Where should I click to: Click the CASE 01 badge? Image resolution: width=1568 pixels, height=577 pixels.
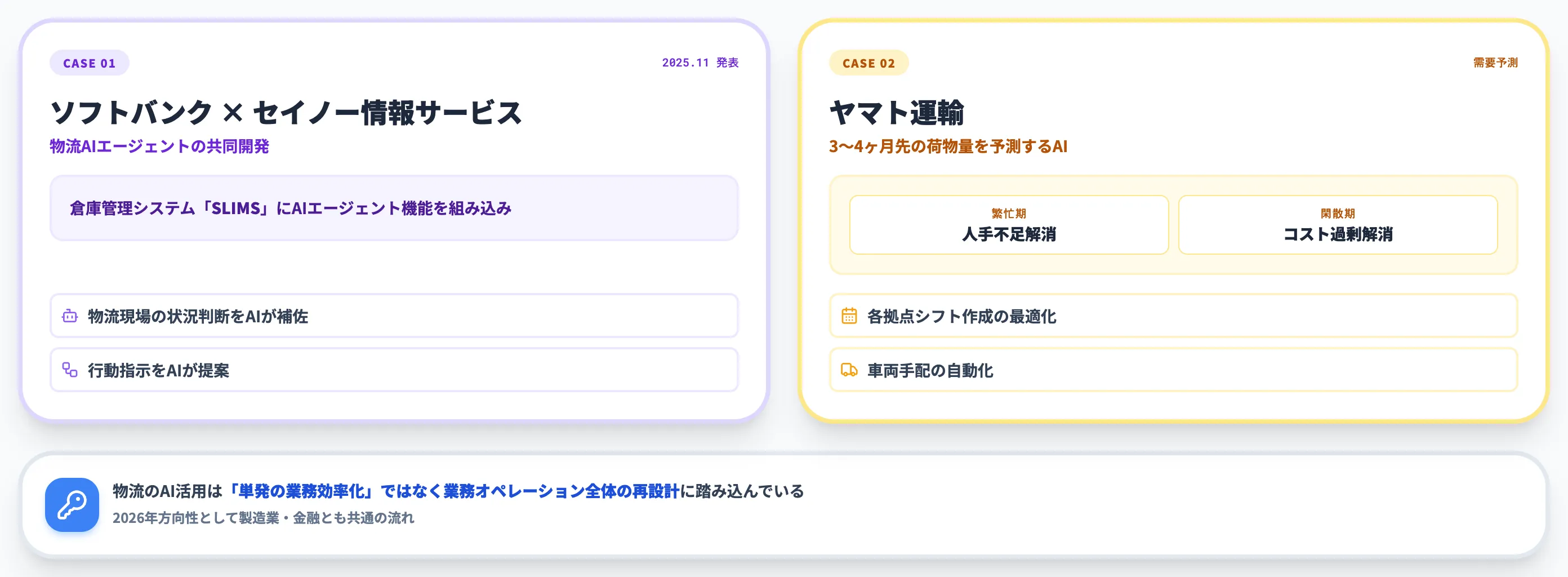90,63
